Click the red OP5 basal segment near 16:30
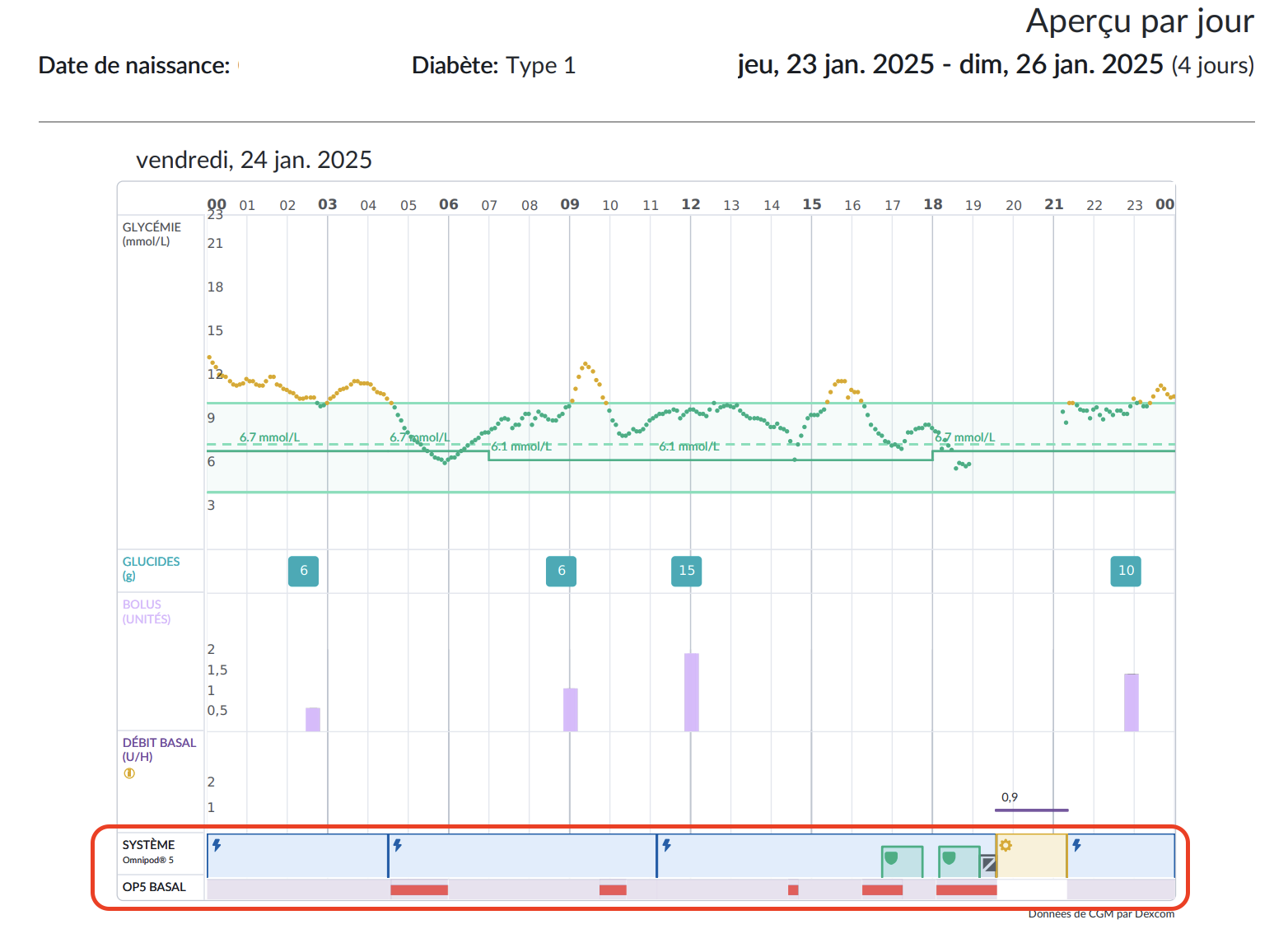Viewport: 1288px width, 929px height. [882, 890]
